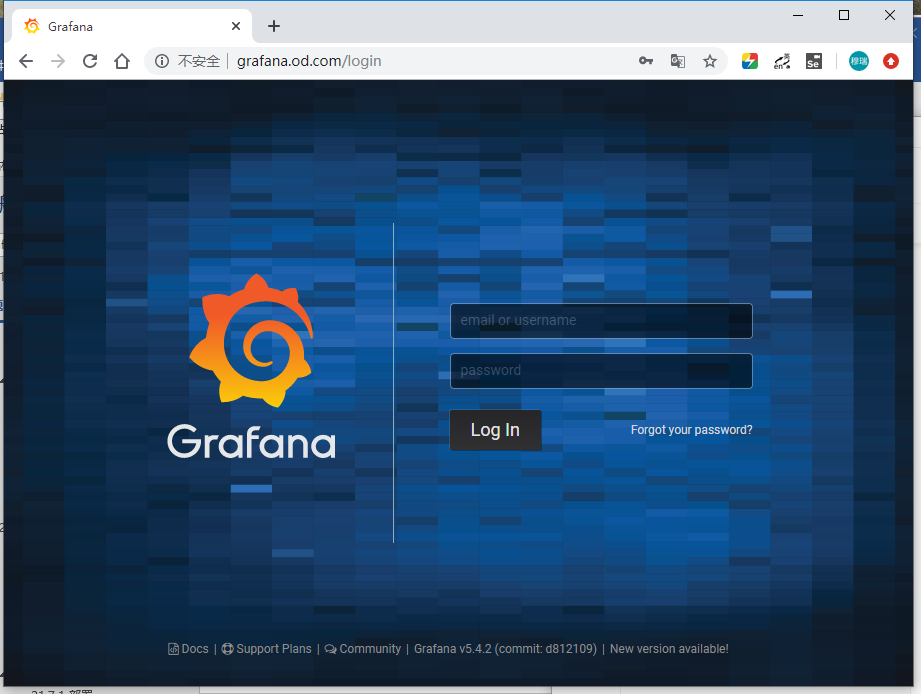Open the site info icon next to 不安全
This screenshot has height=694, width=921.
(162, 61)
